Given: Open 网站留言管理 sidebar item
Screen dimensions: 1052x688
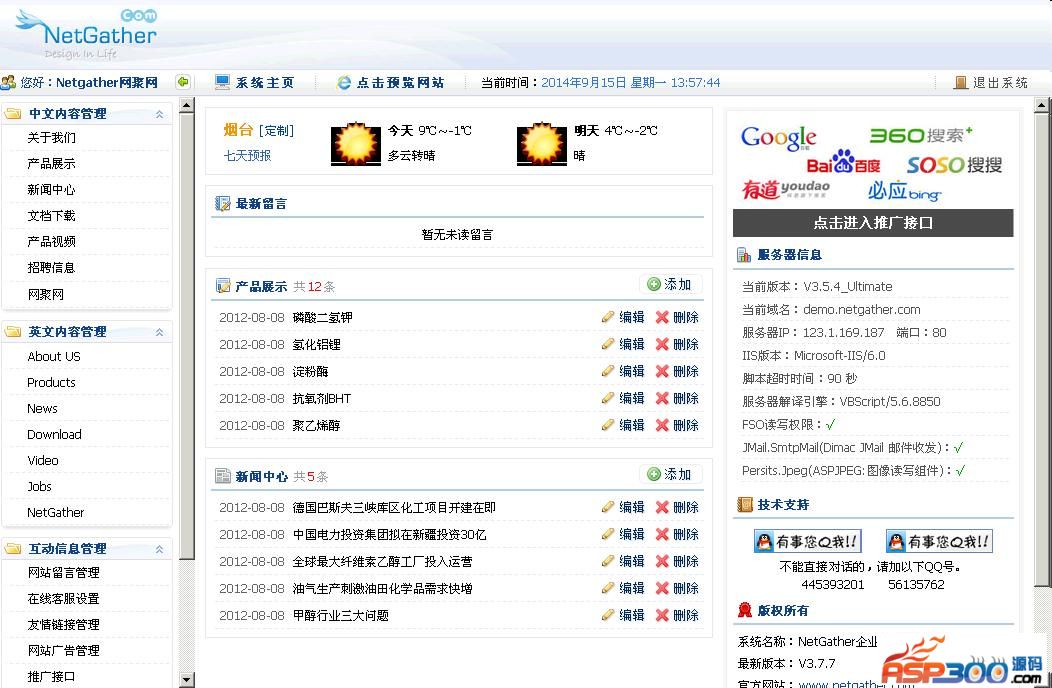Looking at the screenshot, I should point(64,573).
